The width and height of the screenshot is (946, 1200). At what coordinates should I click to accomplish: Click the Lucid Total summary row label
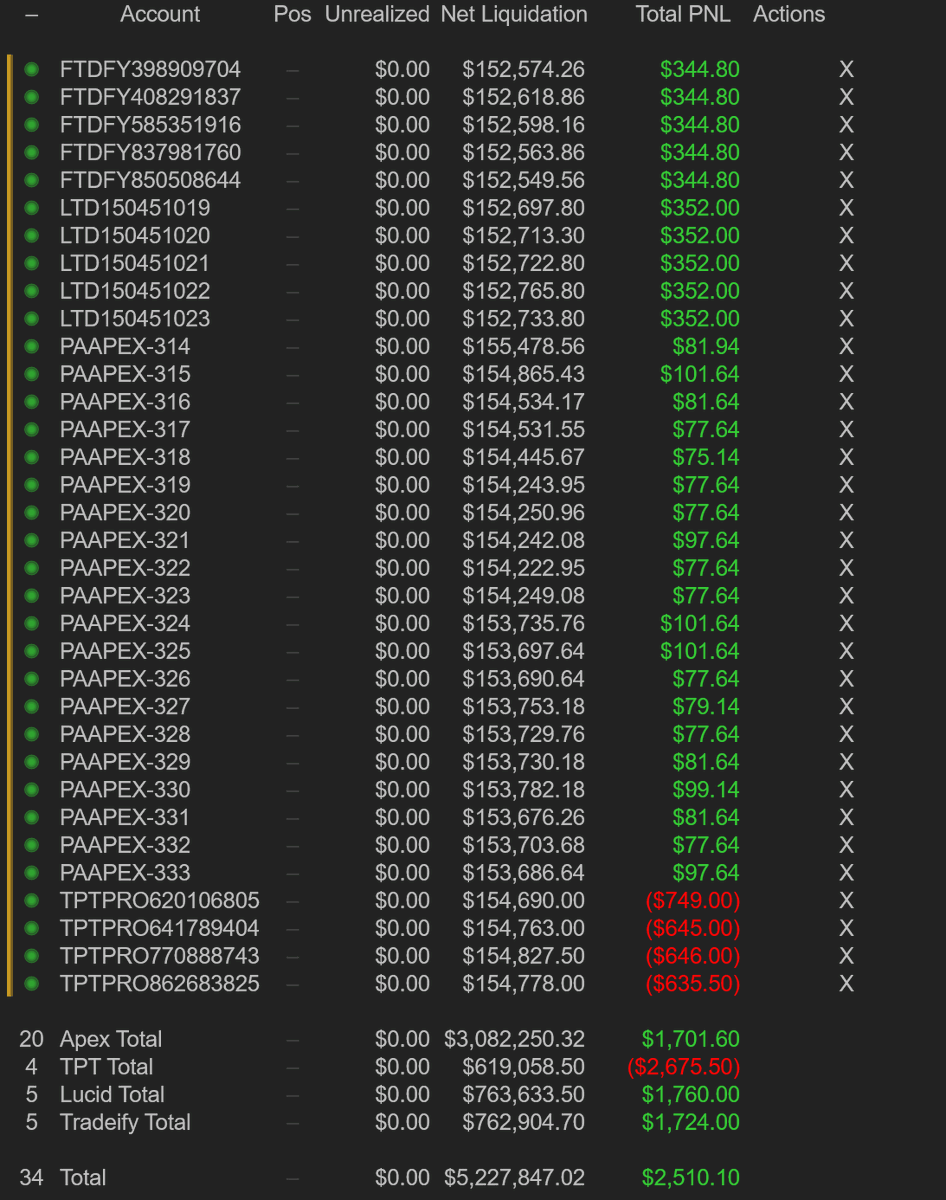coord(112,1095)
